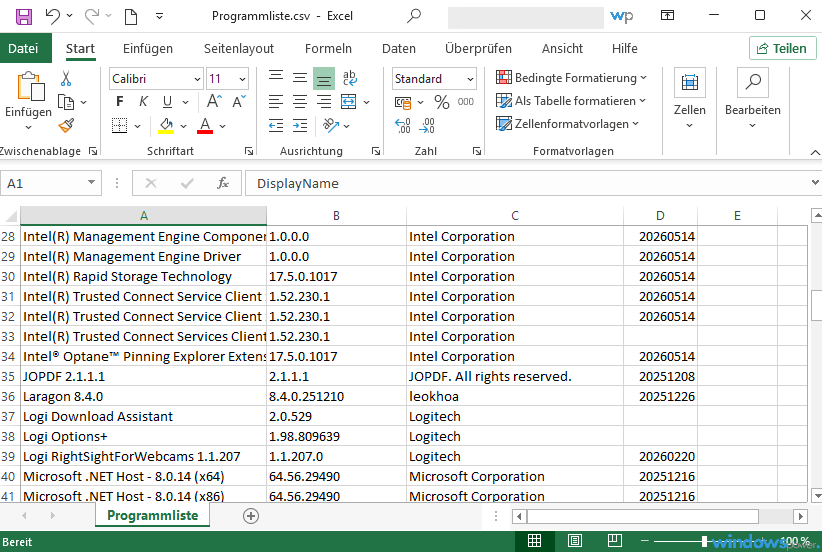The image size is (822, 552).
Task: Increase indent icon
Action: click(300, 125)
